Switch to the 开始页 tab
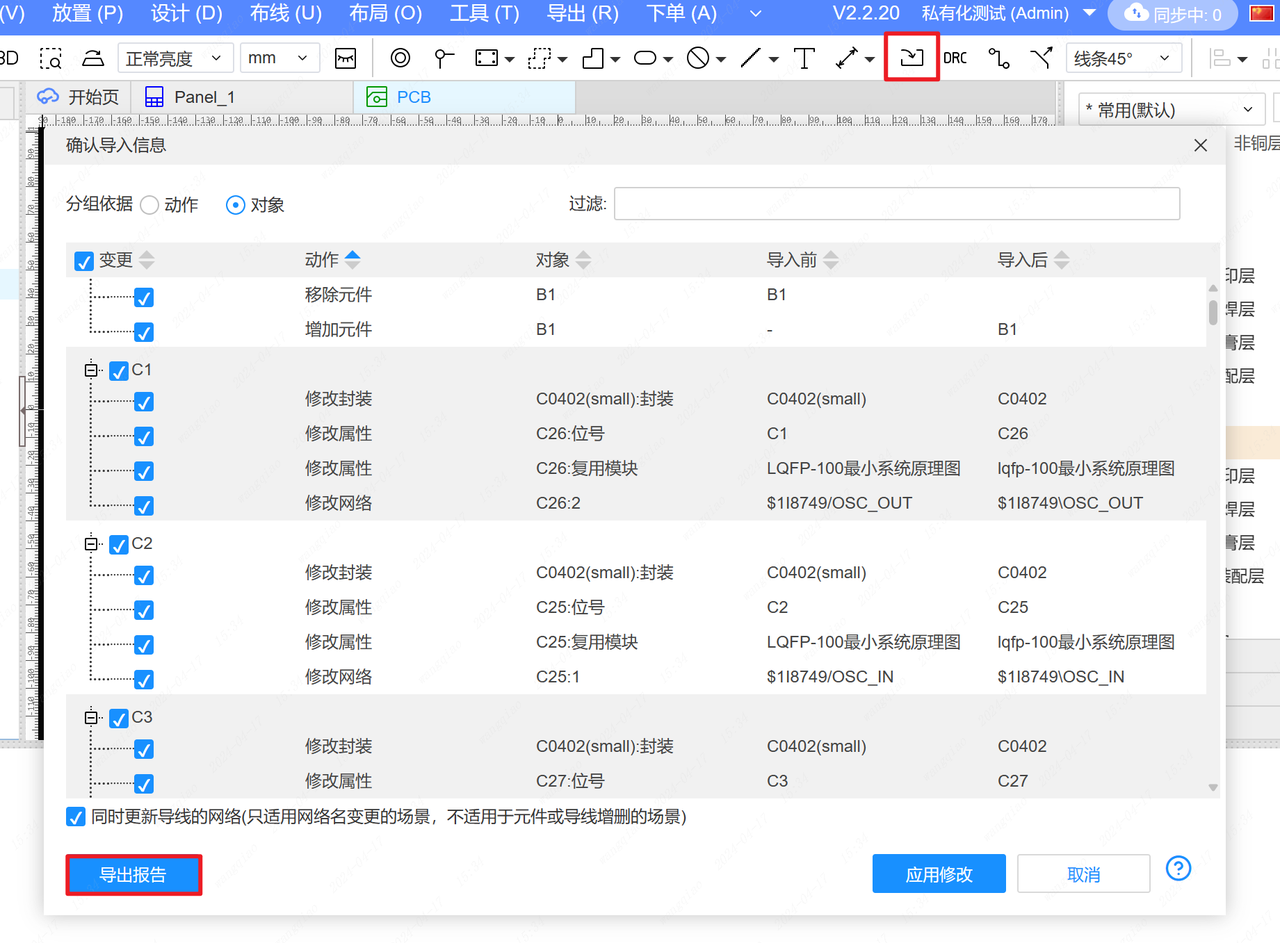The width and height of the screenshot is (1280, 943). coord(77,97)
